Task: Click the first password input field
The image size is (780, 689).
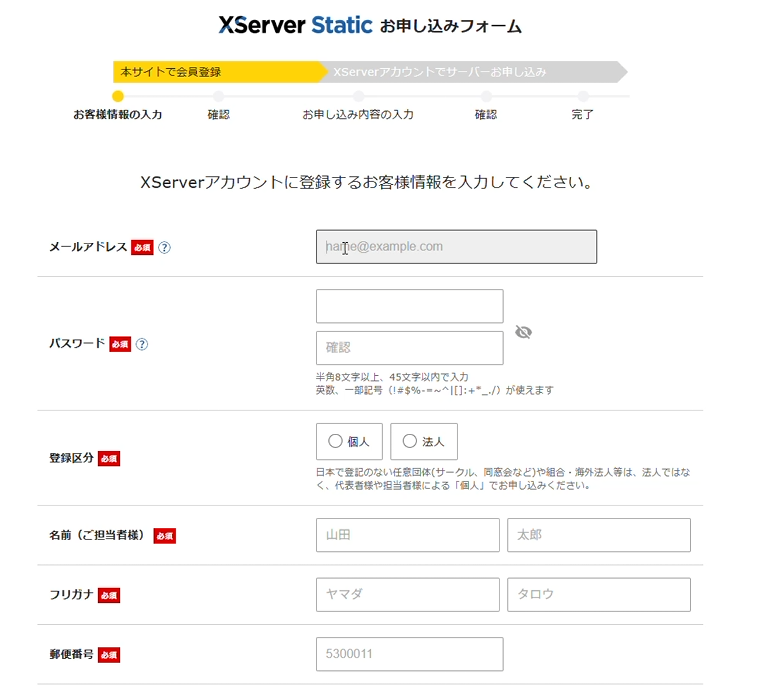Action: point(409,306)
